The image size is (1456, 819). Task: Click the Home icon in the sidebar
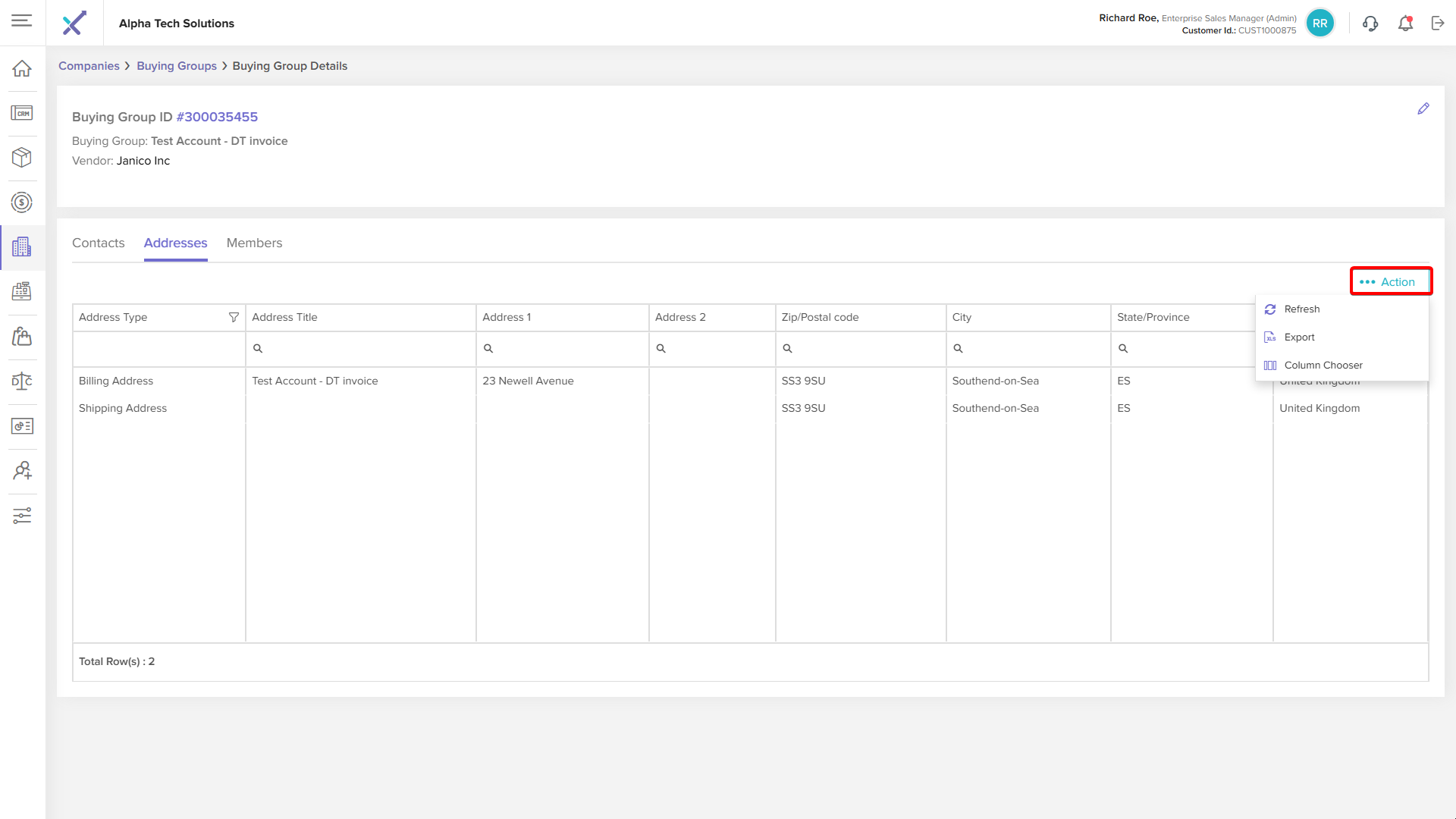[x=22, y=68]
